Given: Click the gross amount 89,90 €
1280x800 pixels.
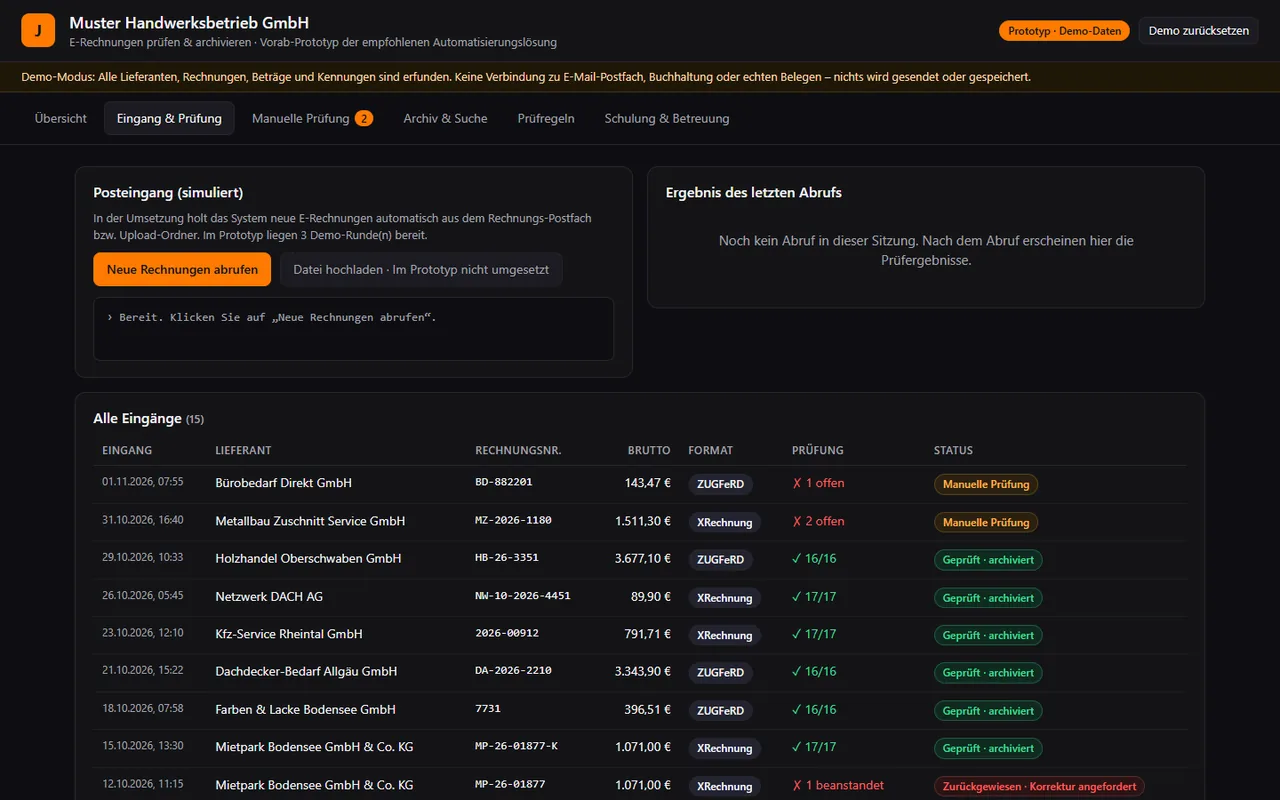Looking at the screenshot, I should (x=651, y=596).
